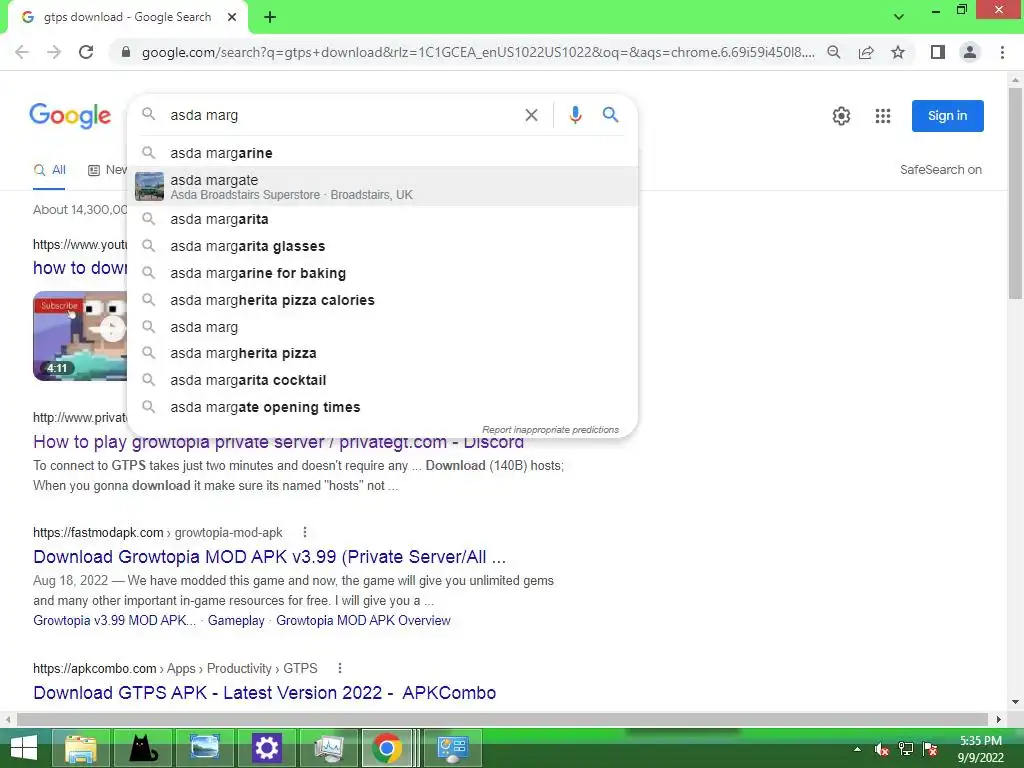Open the black cat taskbar app
Image resolution: width=1024 pixels, height=768 pixels.
(142, 748)
